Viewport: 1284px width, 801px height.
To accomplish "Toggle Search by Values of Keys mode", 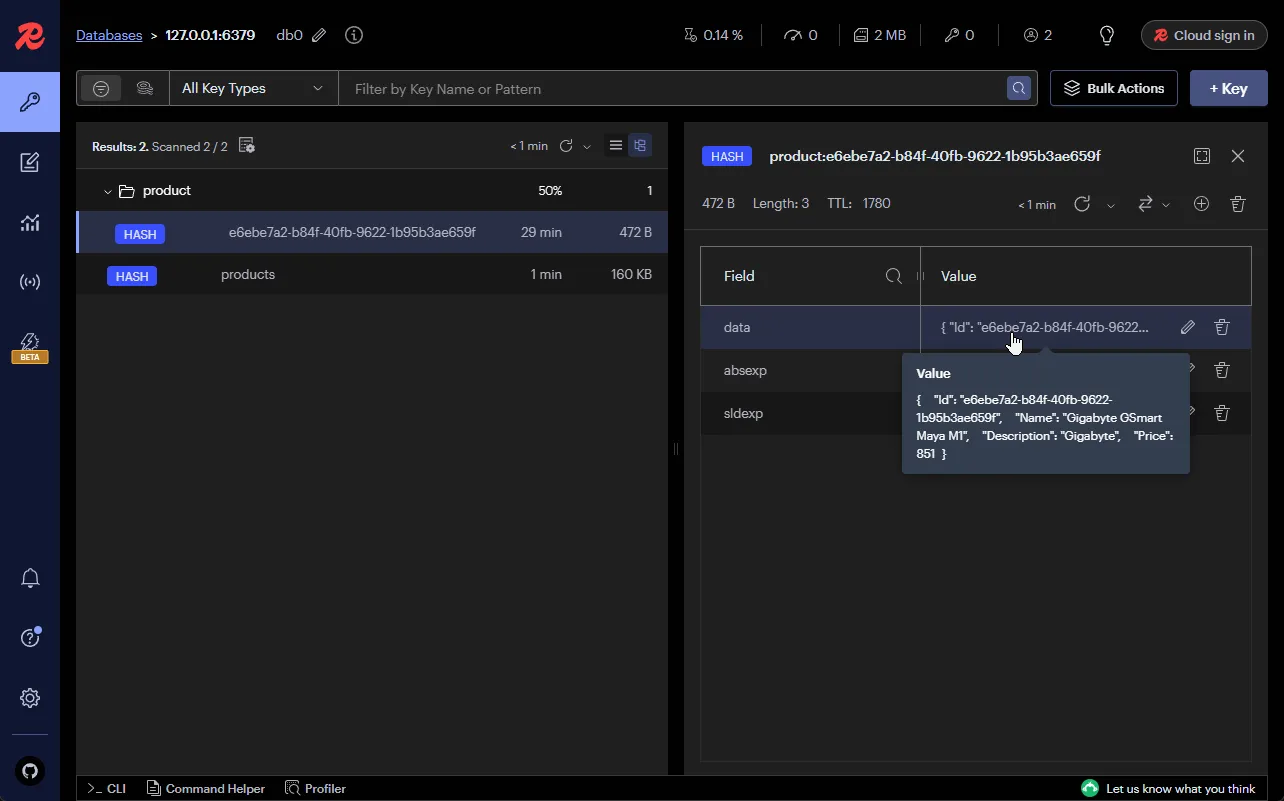I will pos(145,88).
